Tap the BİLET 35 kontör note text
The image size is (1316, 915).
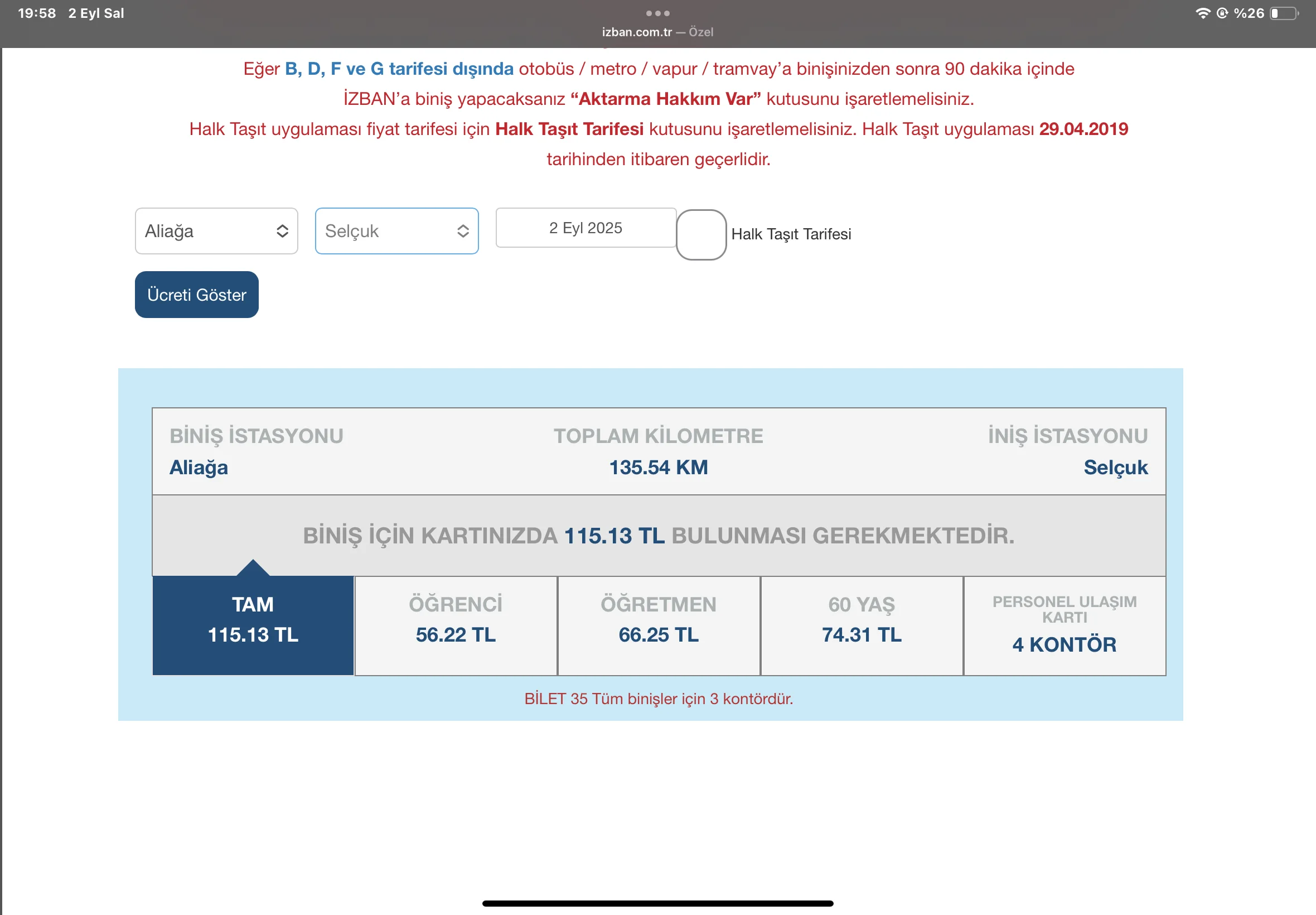click(x=659, y=699)
